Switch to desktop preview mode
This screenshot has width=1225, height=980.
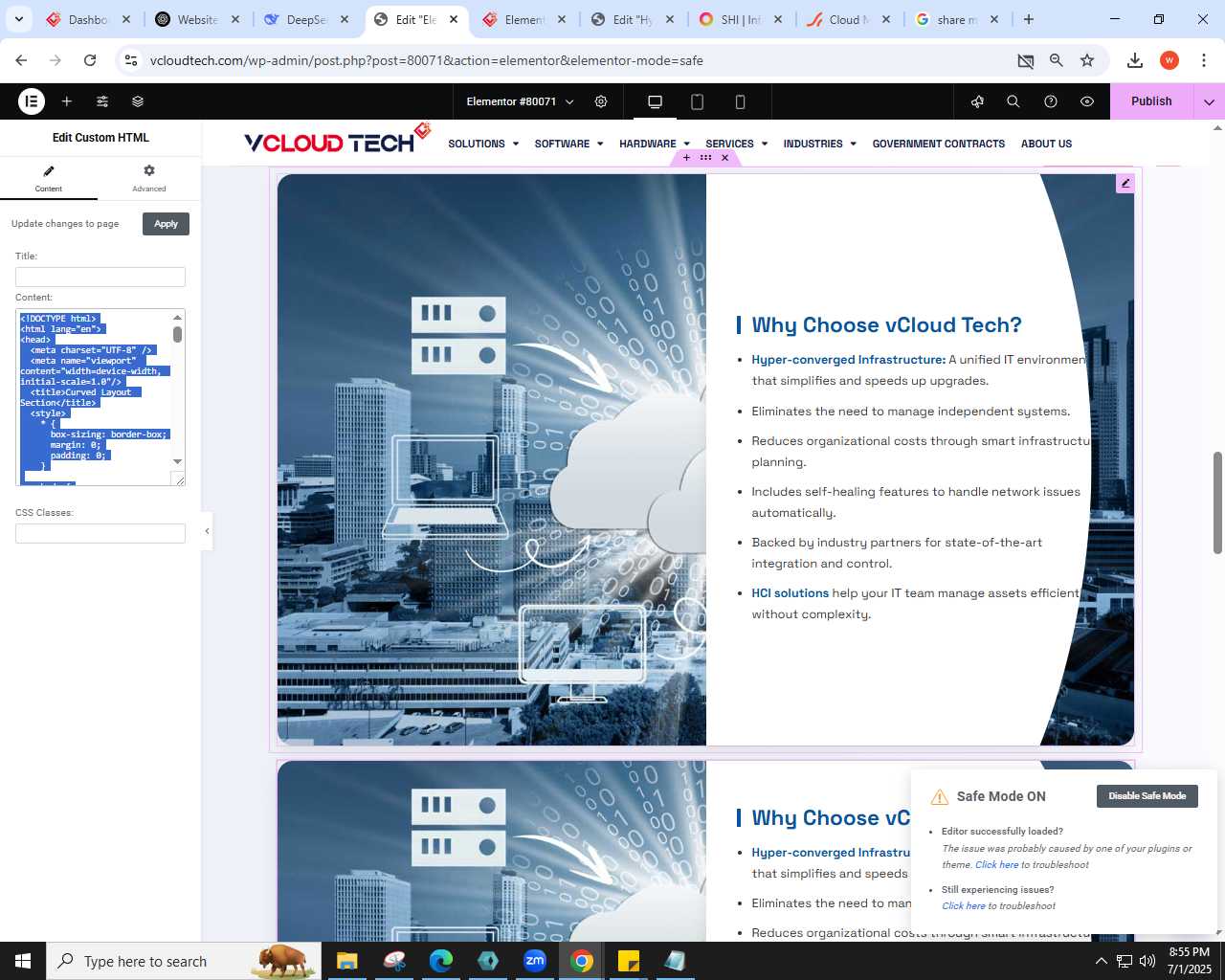point(656,101)
